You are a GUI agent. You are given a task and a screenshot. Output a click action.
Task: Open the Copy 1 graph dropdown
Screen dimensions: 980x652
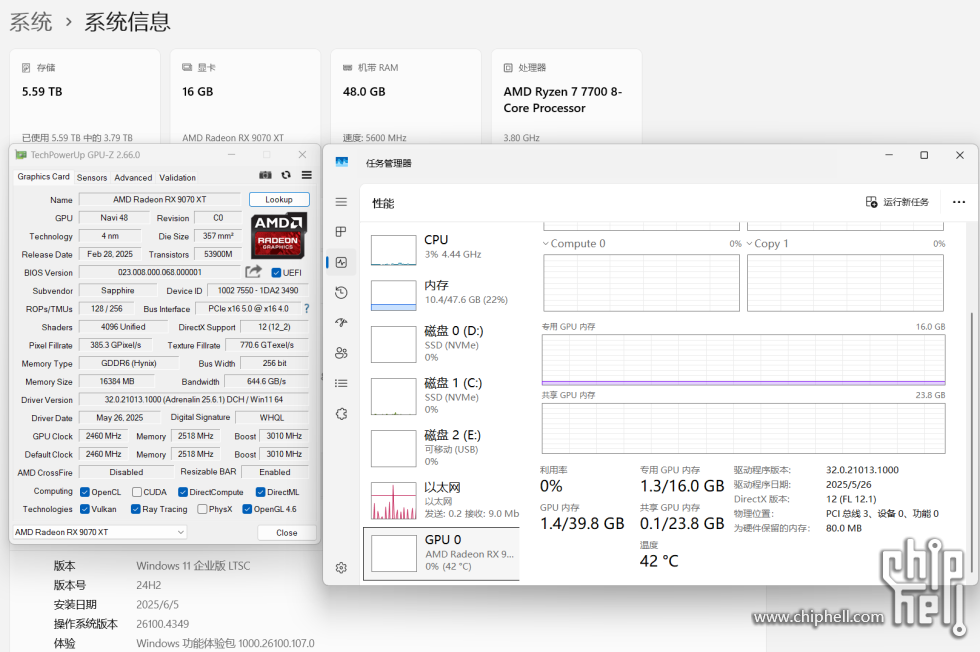[749, 243]
